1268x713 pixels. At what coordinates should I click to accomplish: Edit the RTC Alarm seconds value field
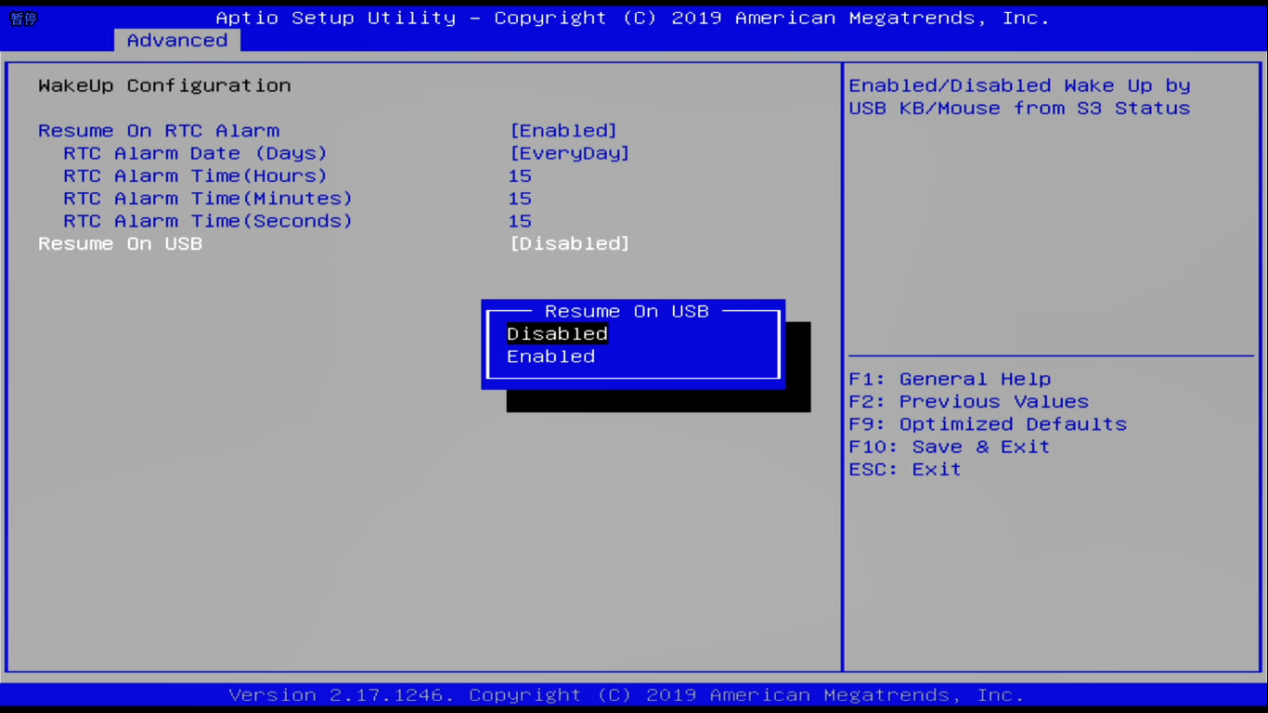click(520, 221)
